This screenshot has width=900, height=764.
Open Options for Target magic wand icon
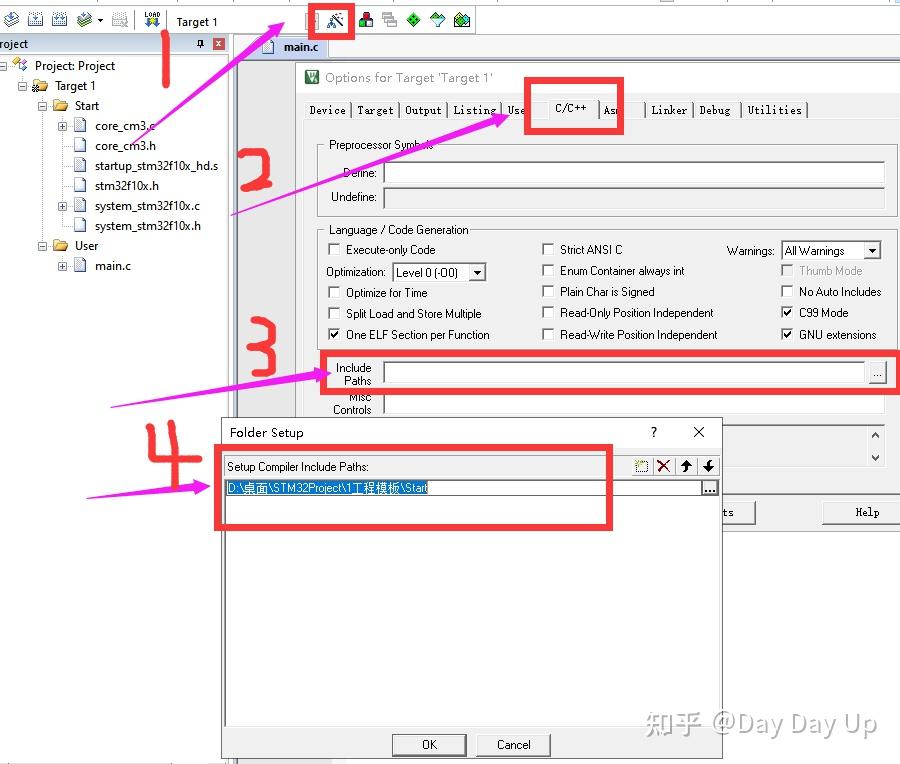335,21
